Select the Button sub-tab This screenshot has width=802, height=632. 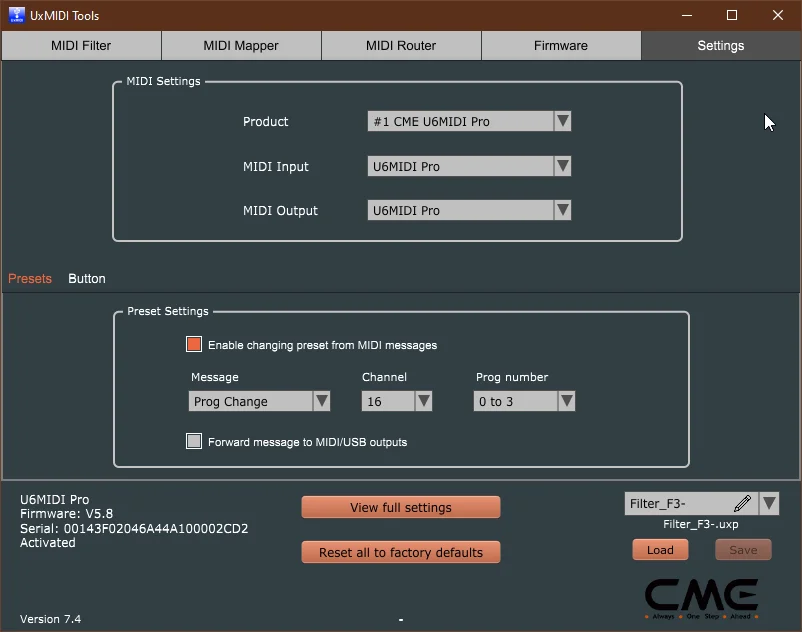pyautogui.click(x=86, y=279)
